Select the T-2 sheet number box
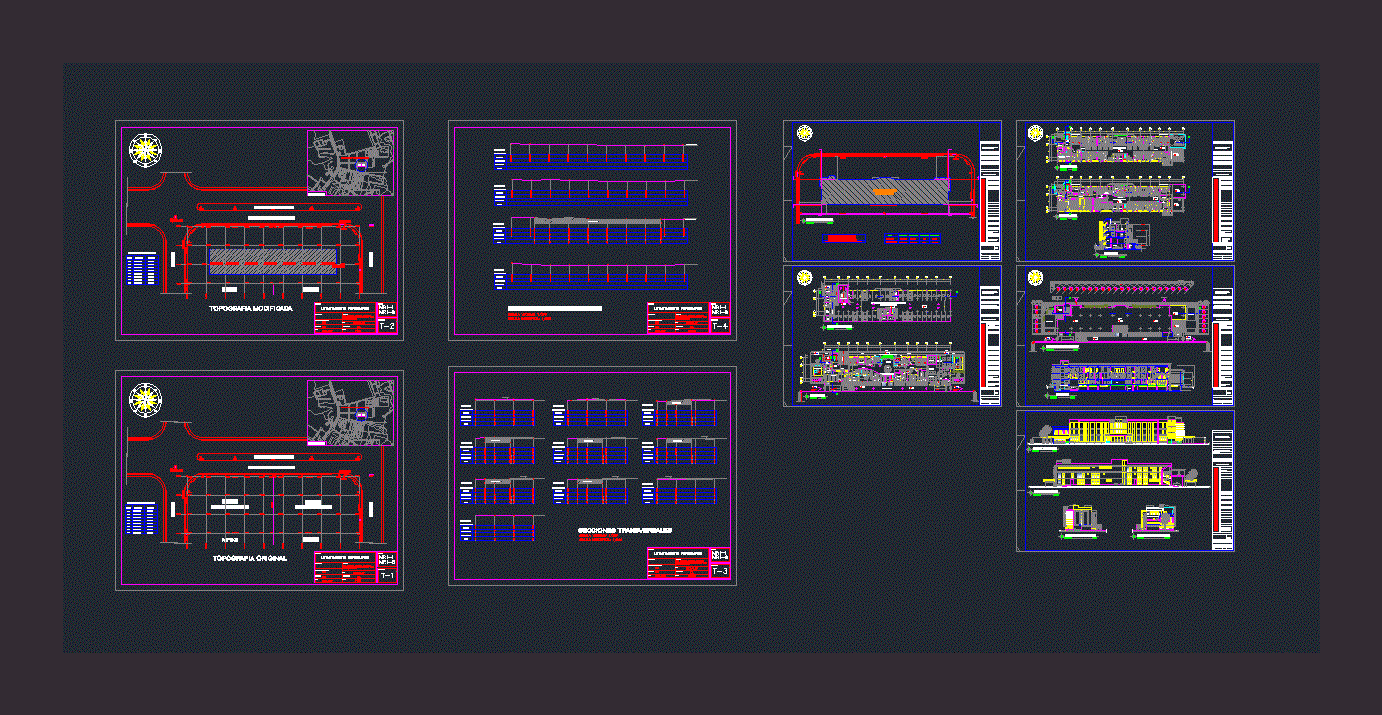Screen dimensions: 1382x715 coord(387,326)
